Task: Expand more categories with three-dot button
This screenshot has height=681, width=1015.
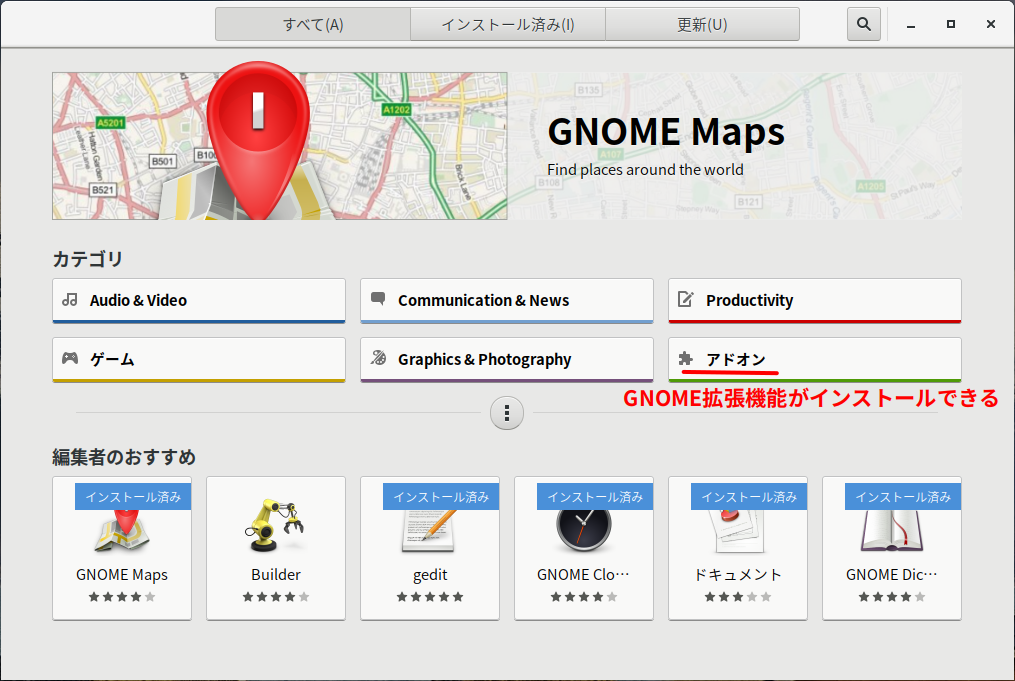Action: pos(507,413)
